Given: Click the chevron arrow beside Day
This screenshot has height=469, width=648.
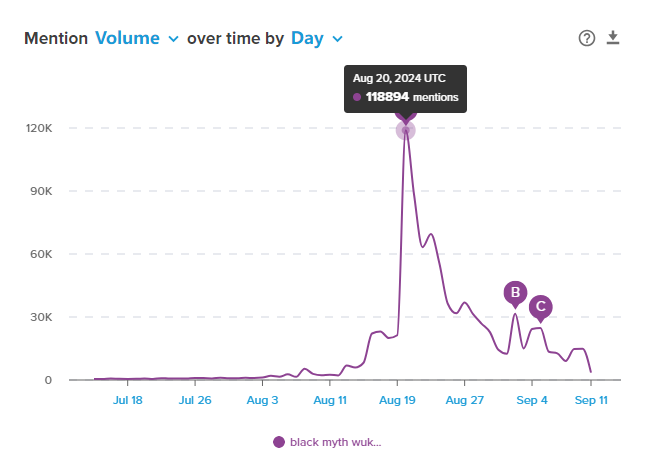Looking at the screenshot, I should 337,39.
